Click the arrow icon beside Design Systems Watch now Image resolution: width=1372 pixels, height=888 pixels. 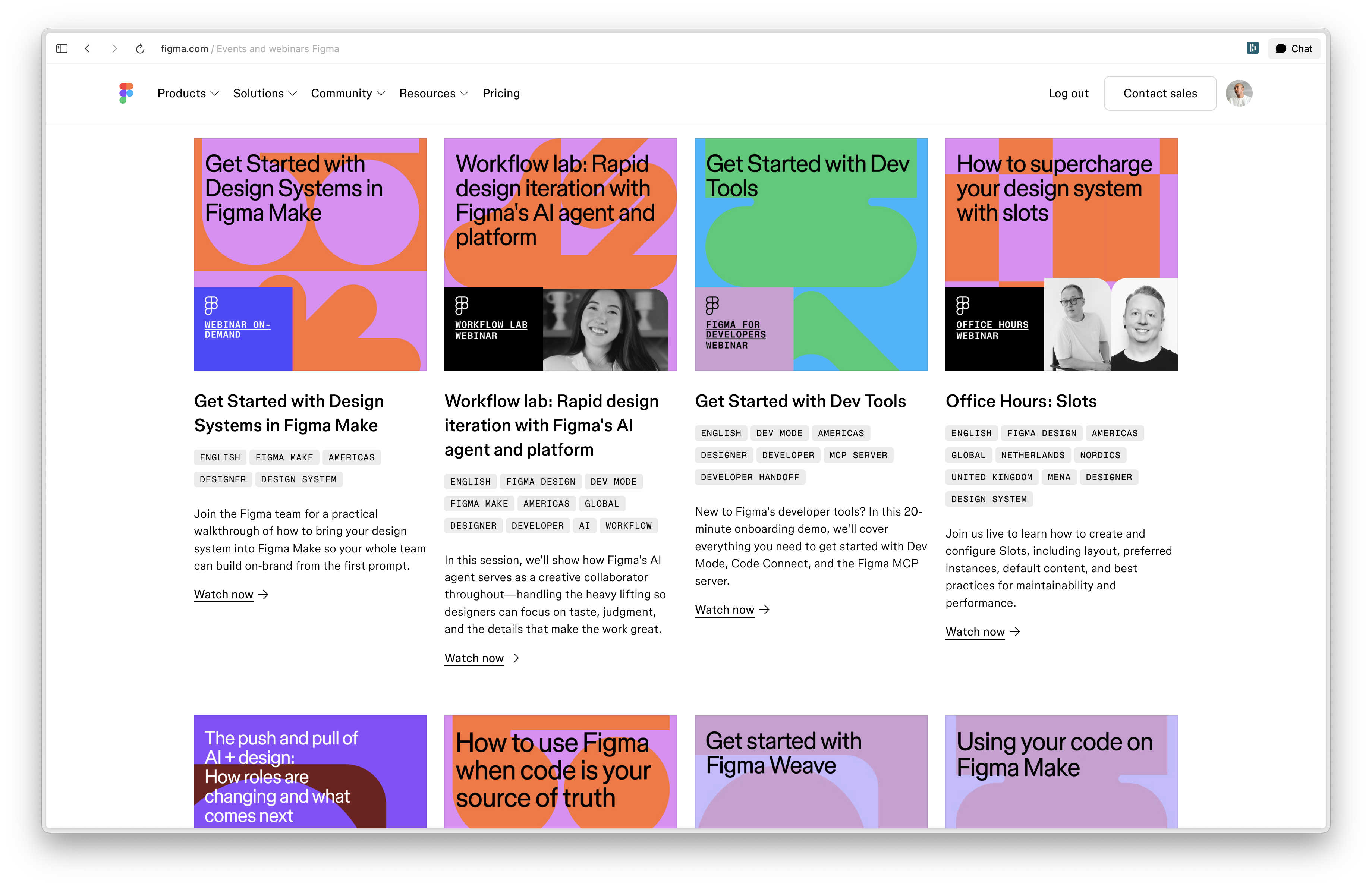(264, 594)
